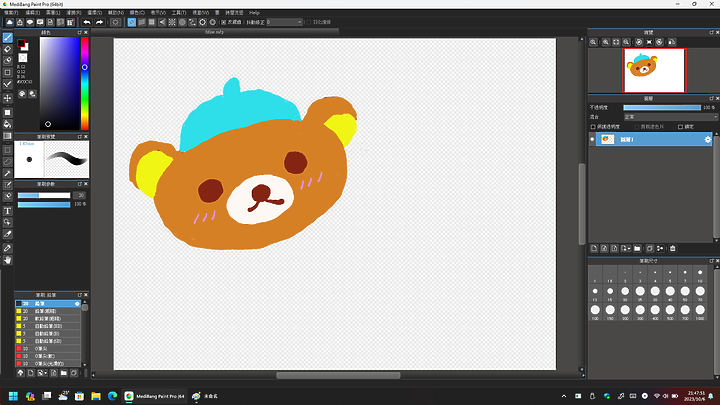Toggle the checkbox right of the correction dropdown
Viewport: 720px width, 405px height.
tap(309, 22)
